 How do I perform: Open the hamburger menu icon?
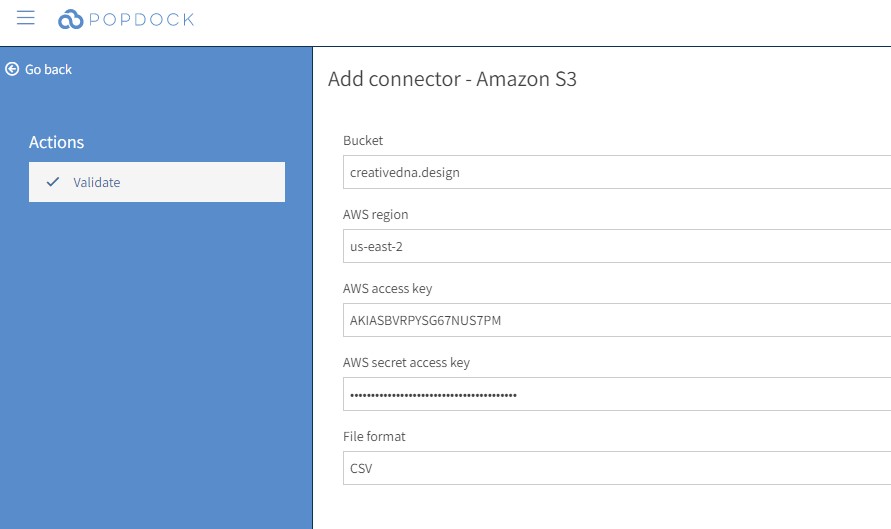click(26, 18)
